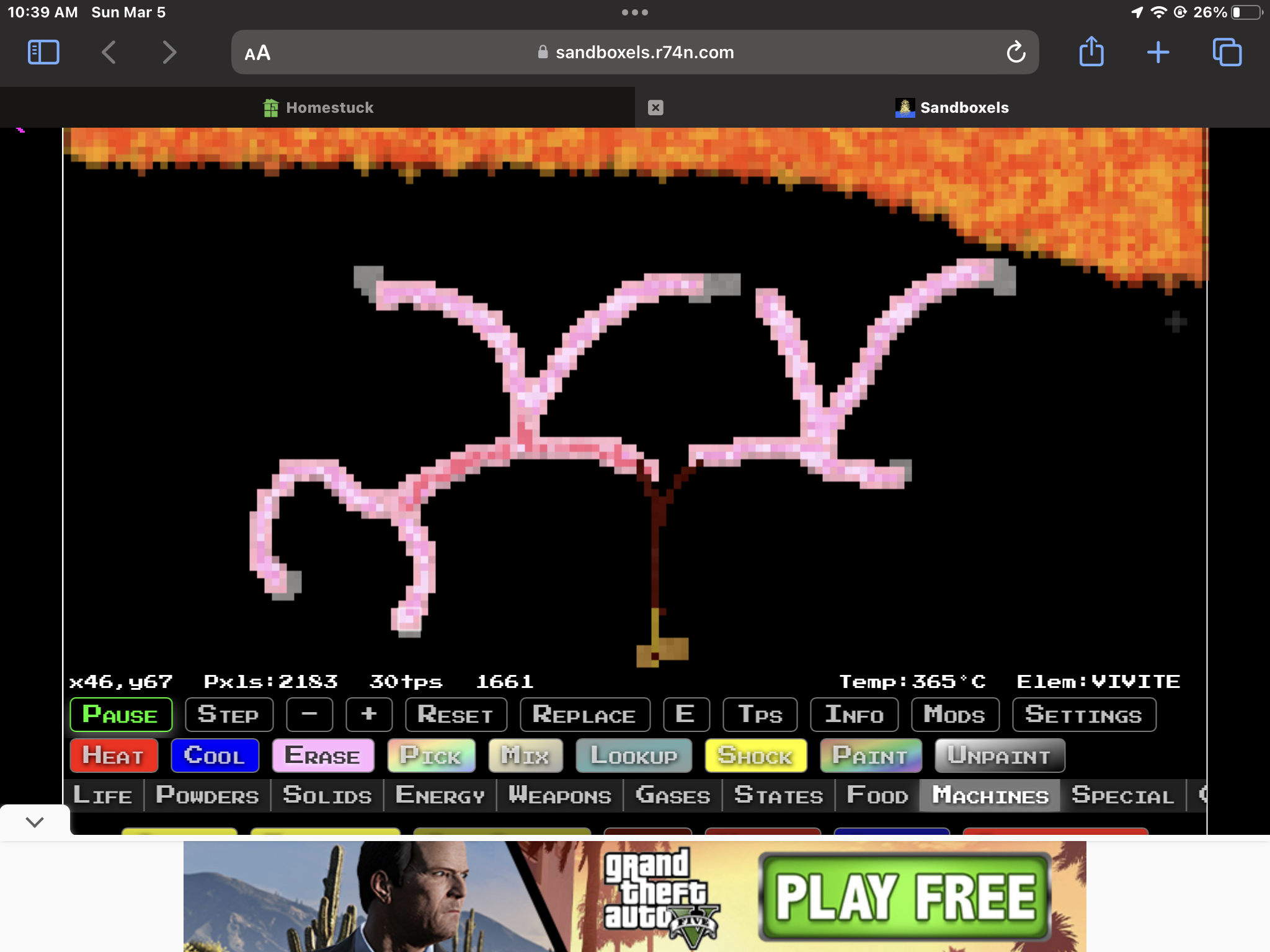Collapse the panel with the down chevron
The width and height of the screenshot is (1270, 952).
[x=35, y=822]
